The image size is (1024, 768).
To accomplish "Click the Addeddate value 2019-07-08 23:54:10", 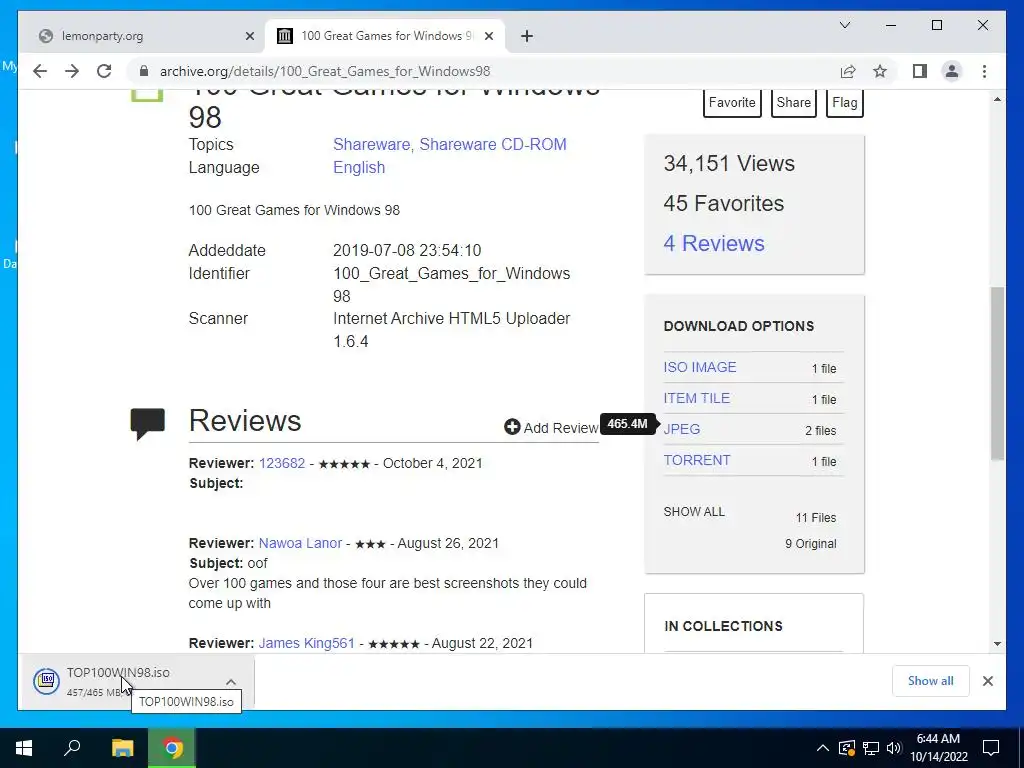I will point(407,251).
